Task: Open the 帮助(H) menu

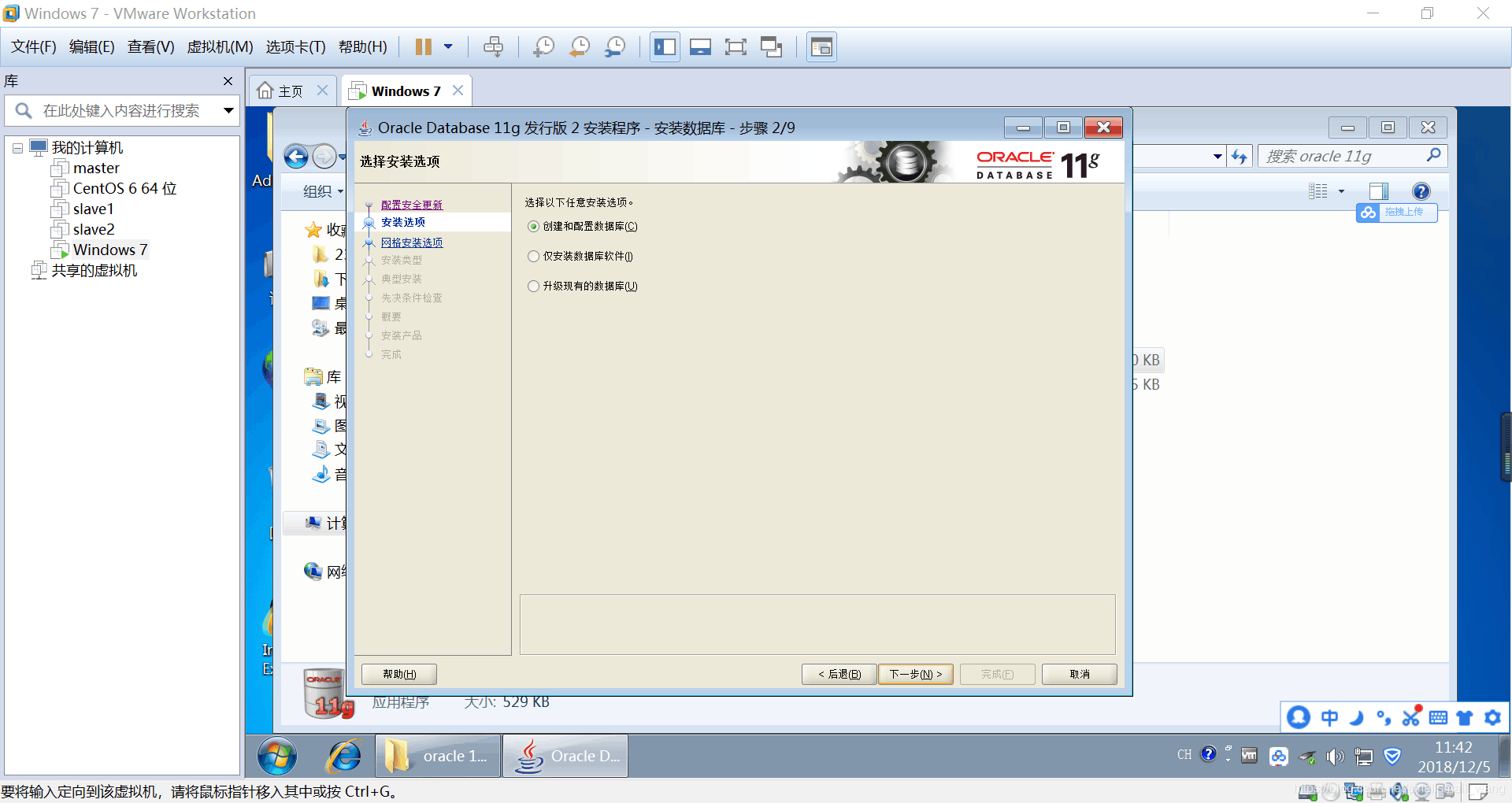Action: [x=363, y=47]
